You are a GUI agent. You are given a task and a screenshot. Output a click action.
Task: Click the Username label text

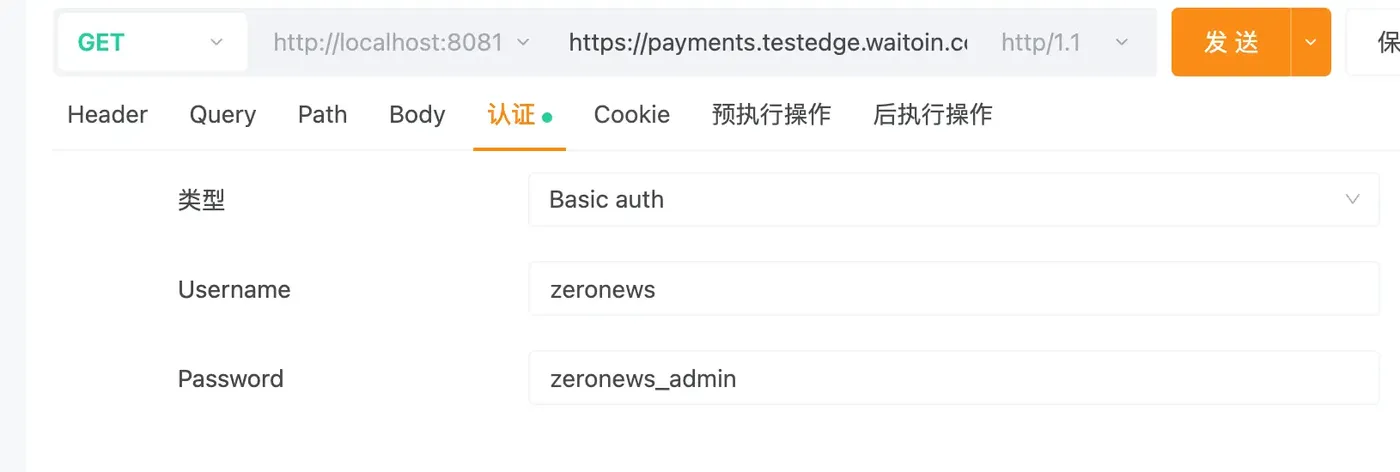click(234, 289)
